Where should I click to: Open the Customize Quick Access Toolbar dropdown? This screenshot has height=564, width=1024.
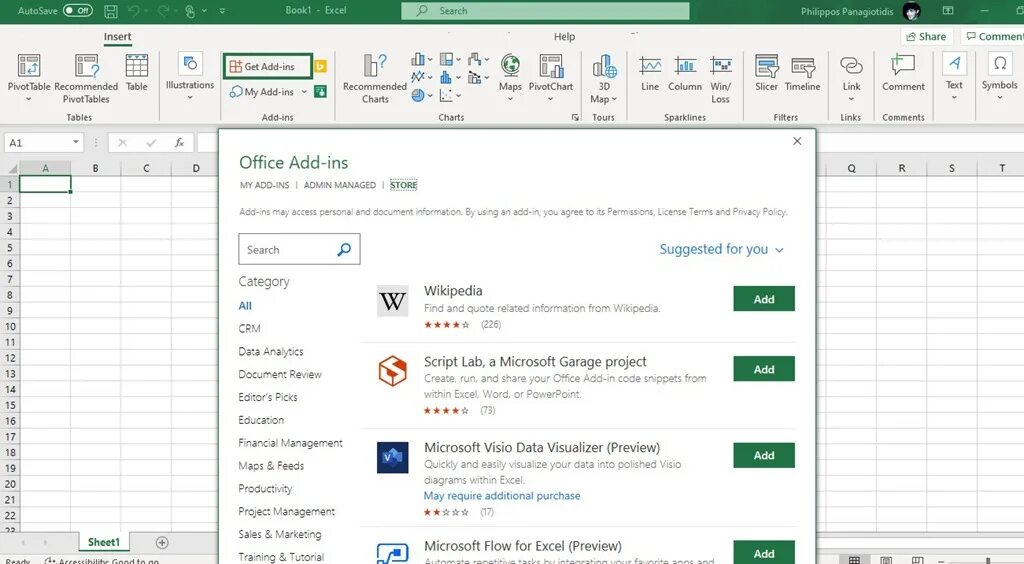(x=223, y=11)
